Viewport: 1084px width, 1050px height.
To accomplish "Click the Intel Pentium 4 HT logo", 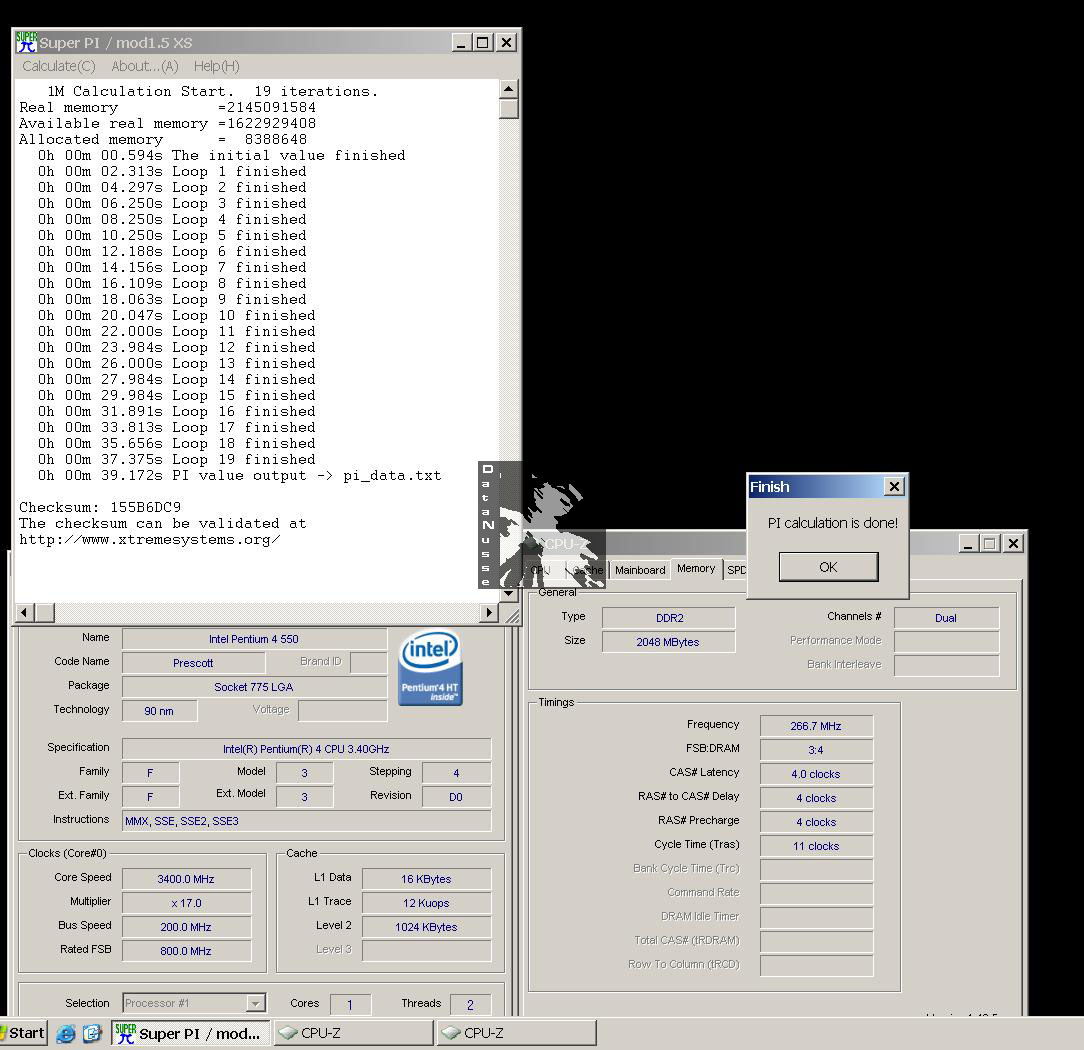I will pyautogui.click(x=430, y=668).
